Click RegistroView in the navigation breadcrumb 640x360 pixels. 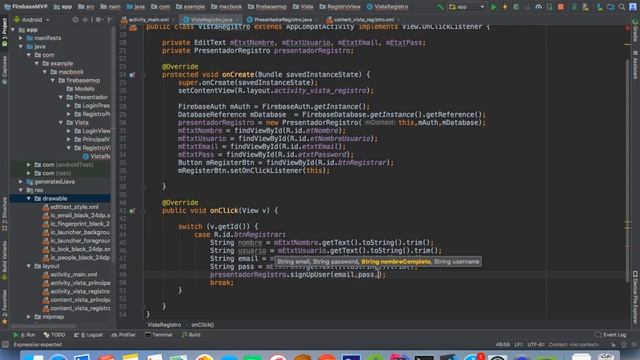tap(340, 7)
